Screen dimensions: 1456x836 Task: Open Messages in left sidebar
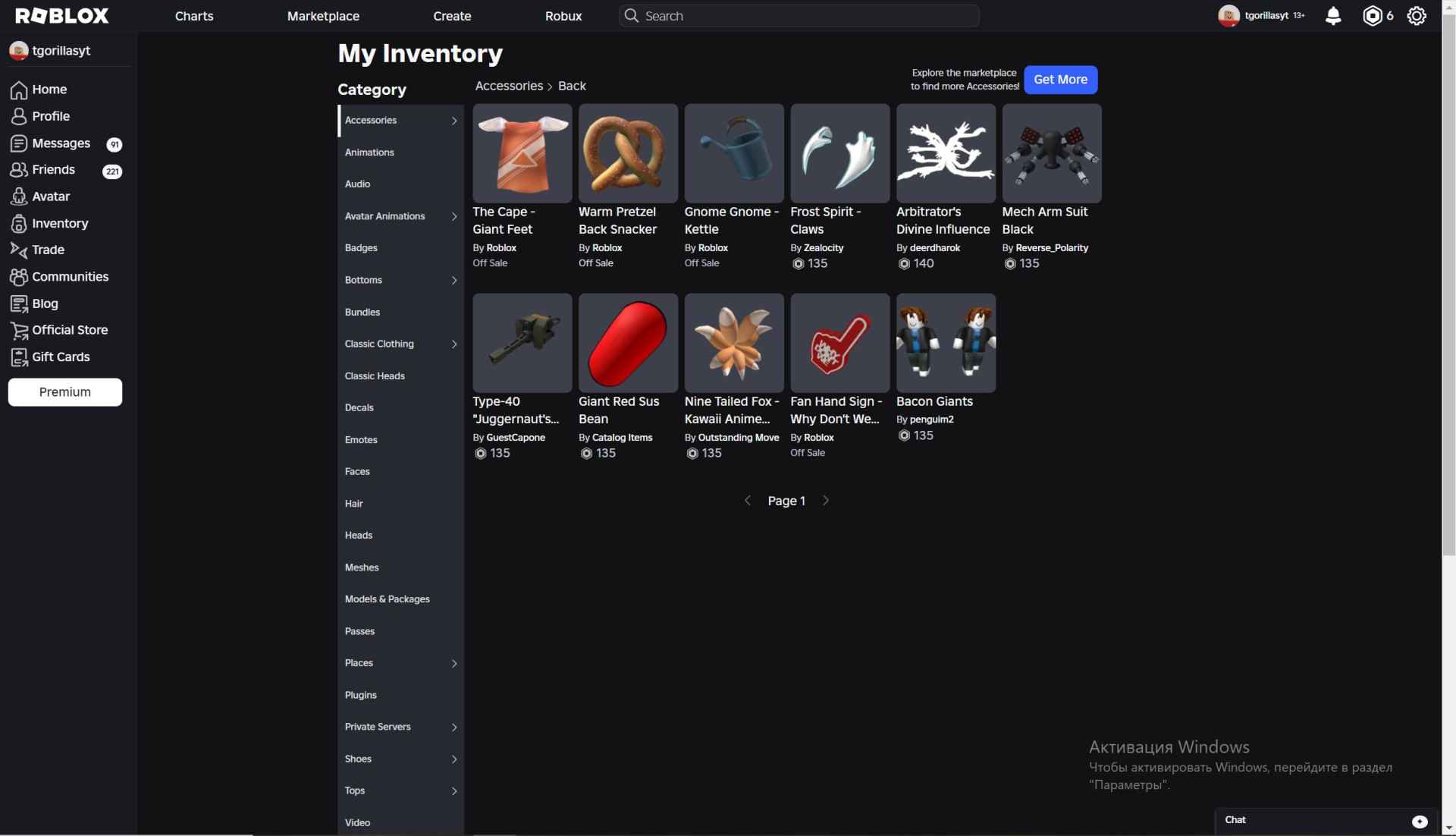point(61,143)
